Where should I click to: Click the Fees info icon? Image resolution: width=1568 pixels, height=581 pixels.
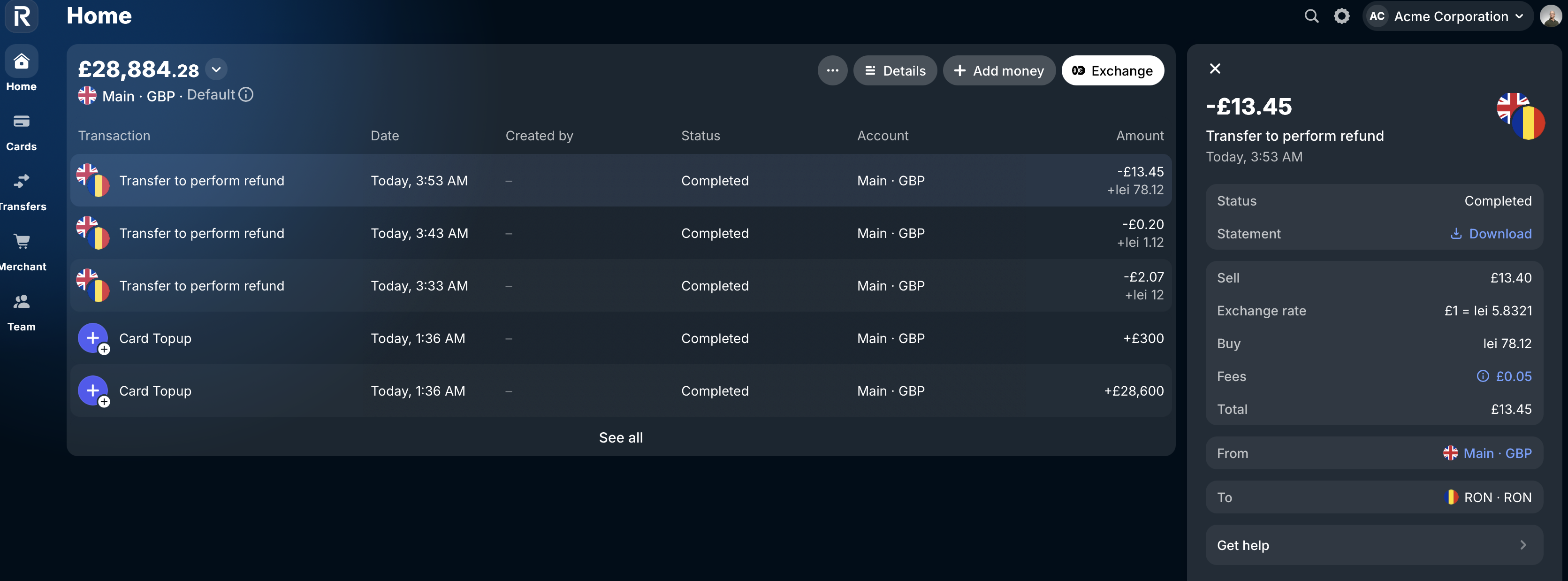pyautogui.click(x=1483, y=376)
